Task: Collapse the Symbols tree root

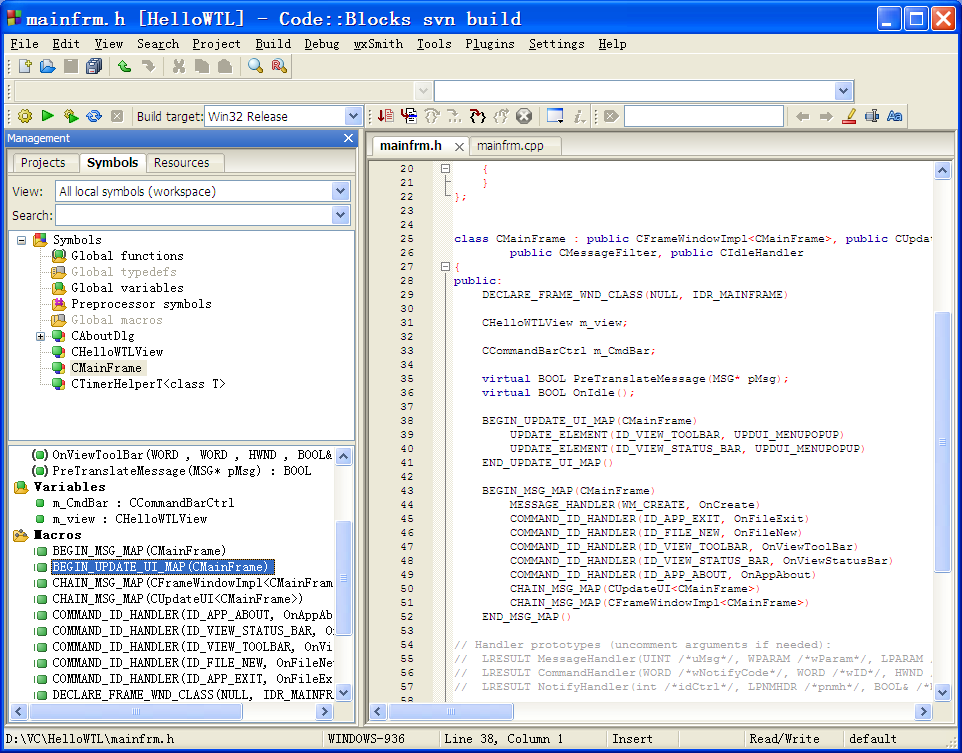Action: coord(21,240)
